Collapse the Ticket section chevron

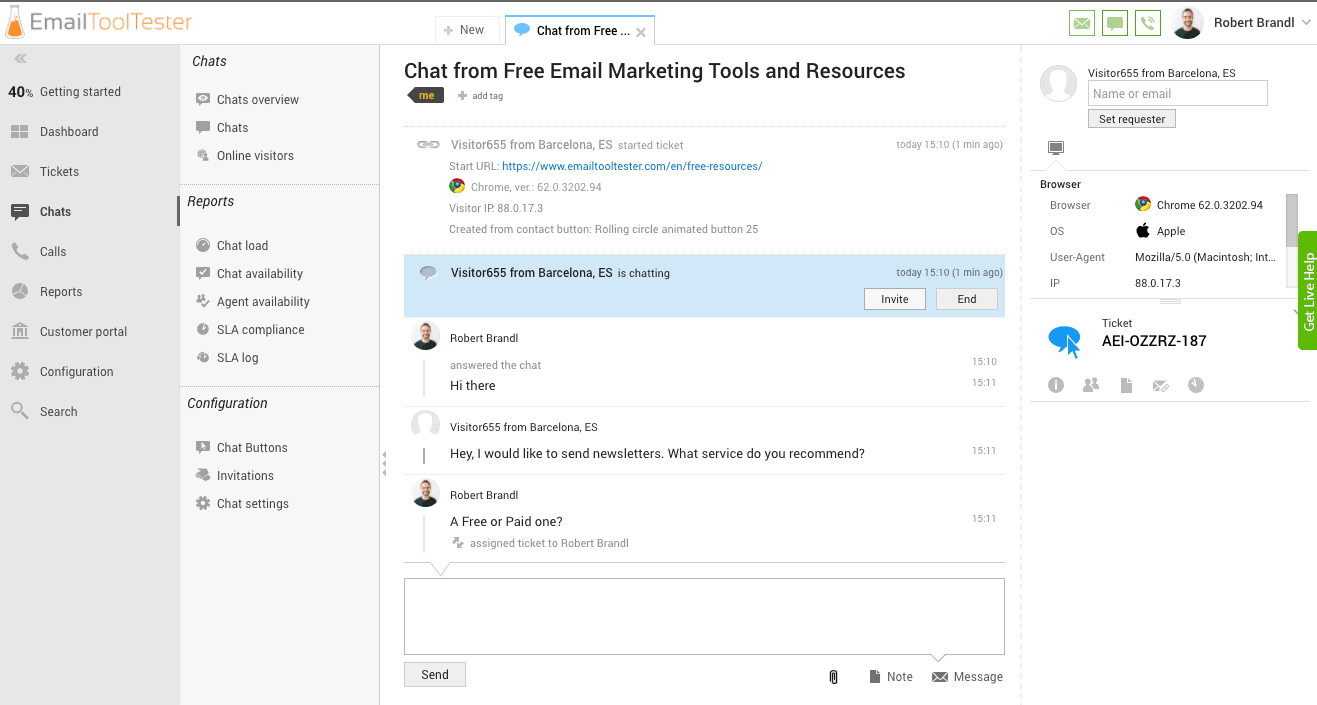click(1296, 313)
